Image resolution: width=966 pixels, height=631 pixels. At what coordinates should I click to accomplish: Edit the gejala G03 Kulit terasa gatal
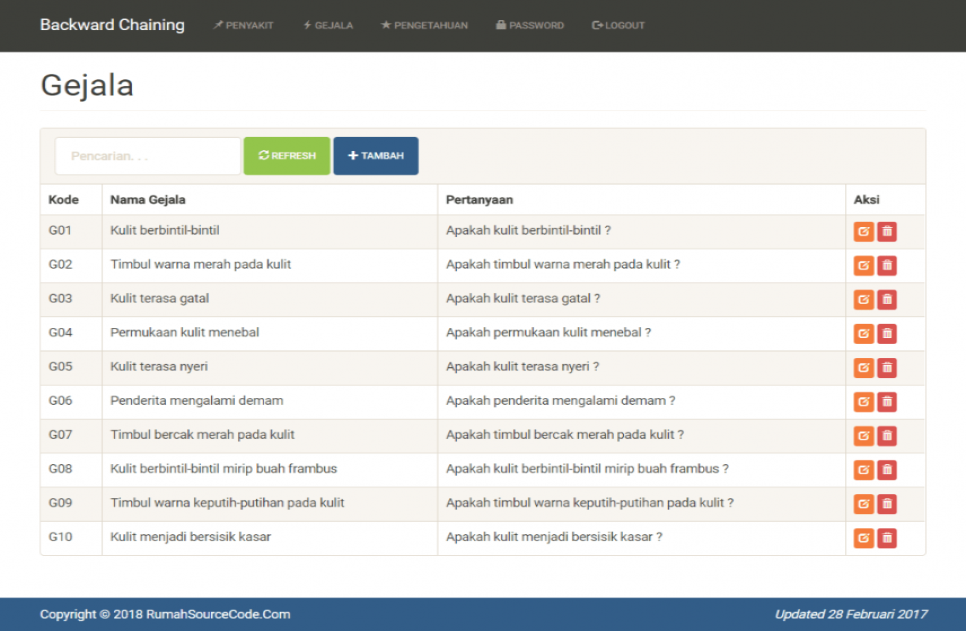(x=863, y=299)
